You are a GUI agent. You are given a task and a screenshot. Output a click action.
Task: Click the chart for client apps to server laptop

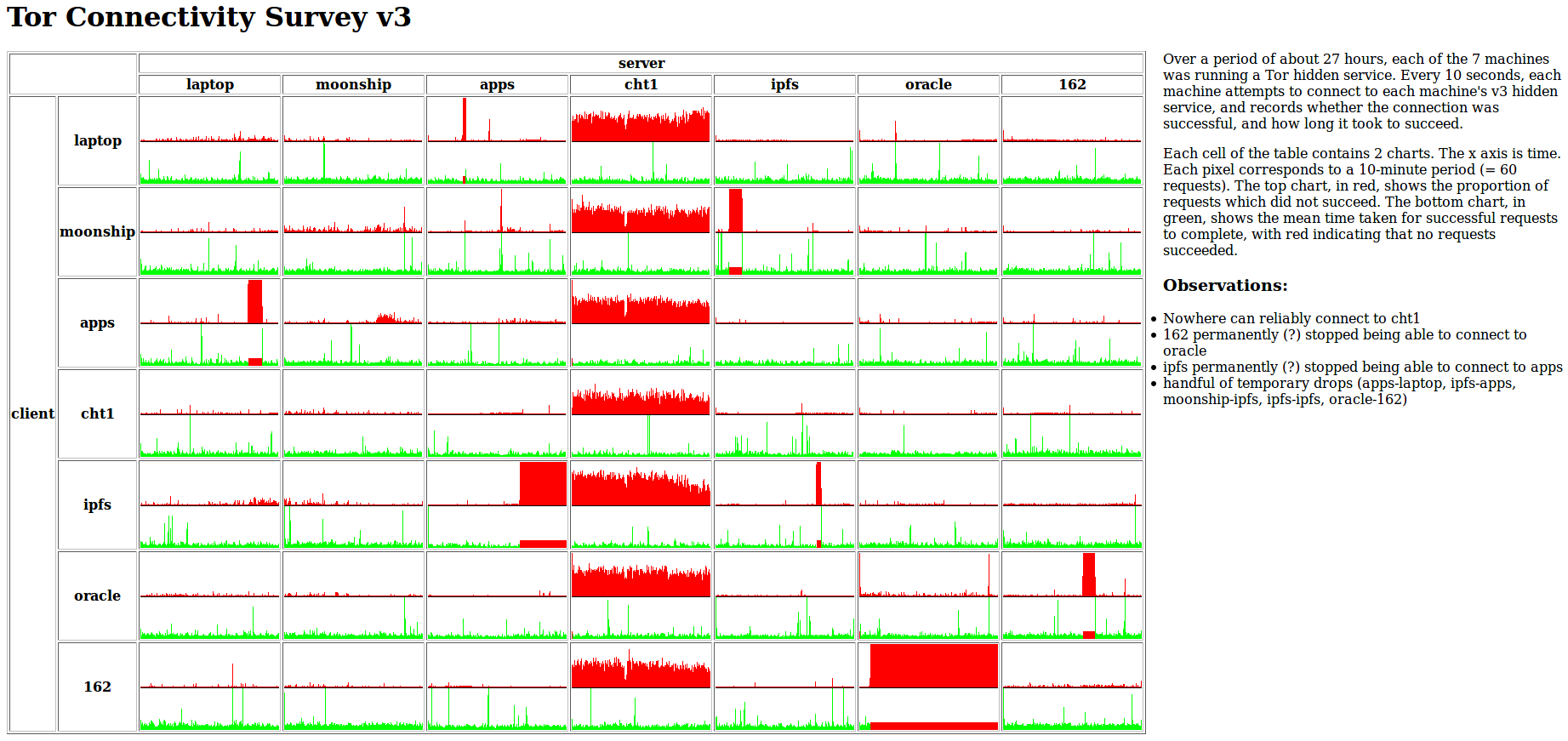pyautogui.click(x=209, y=322)
